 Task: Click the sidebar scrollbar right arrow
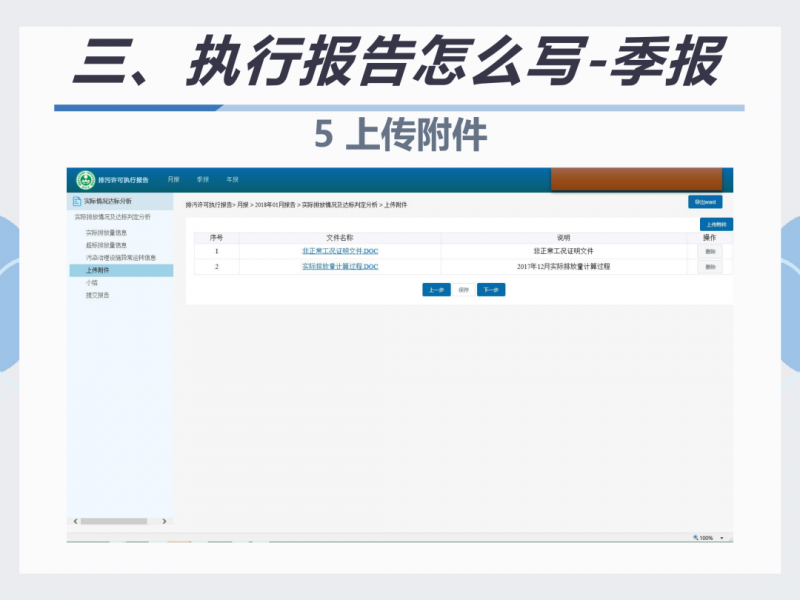(x=164, y=521)
